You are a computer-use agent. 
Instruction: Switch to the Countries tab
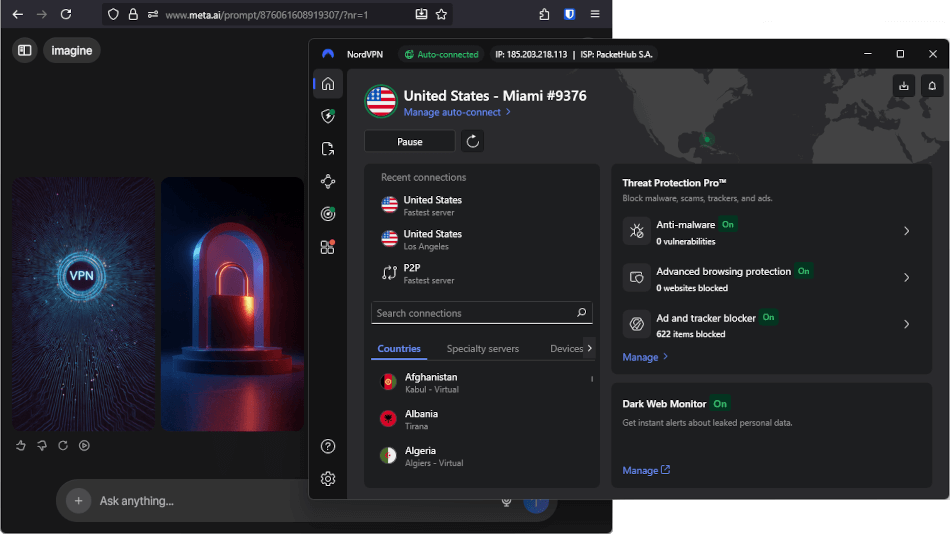[399, 349]
